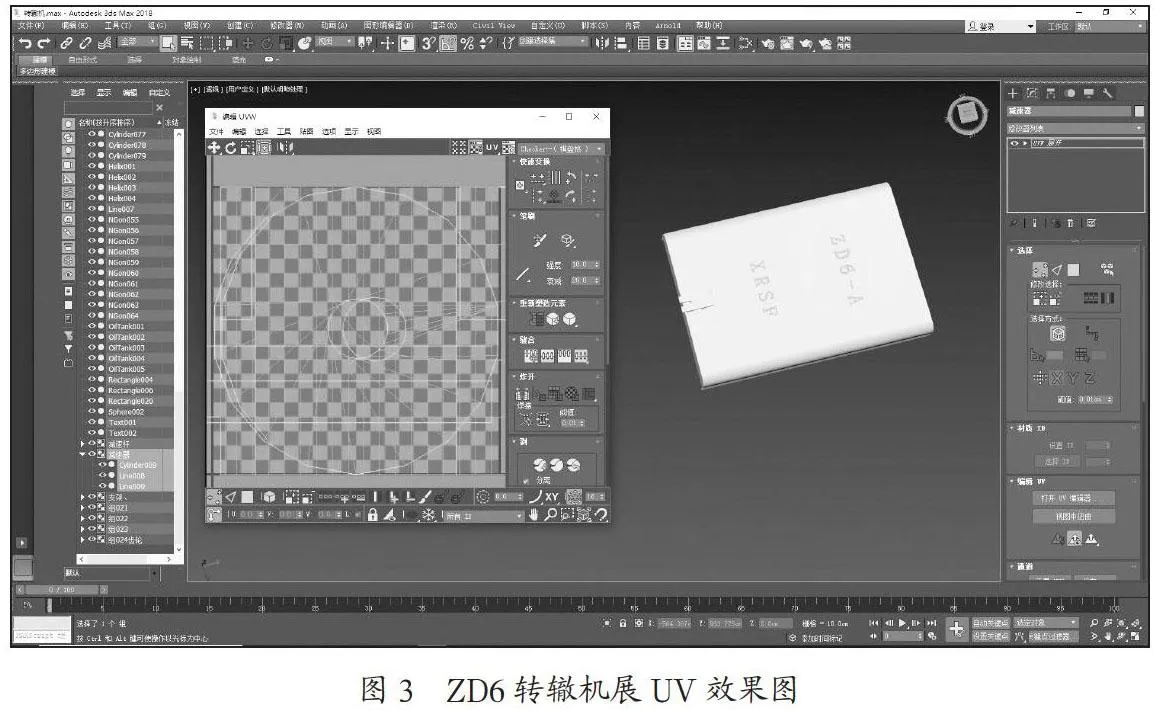Choose the Select Object arrow tool
The height and width of the screenshot is (710, 1154).
click(x=169, y=43)
